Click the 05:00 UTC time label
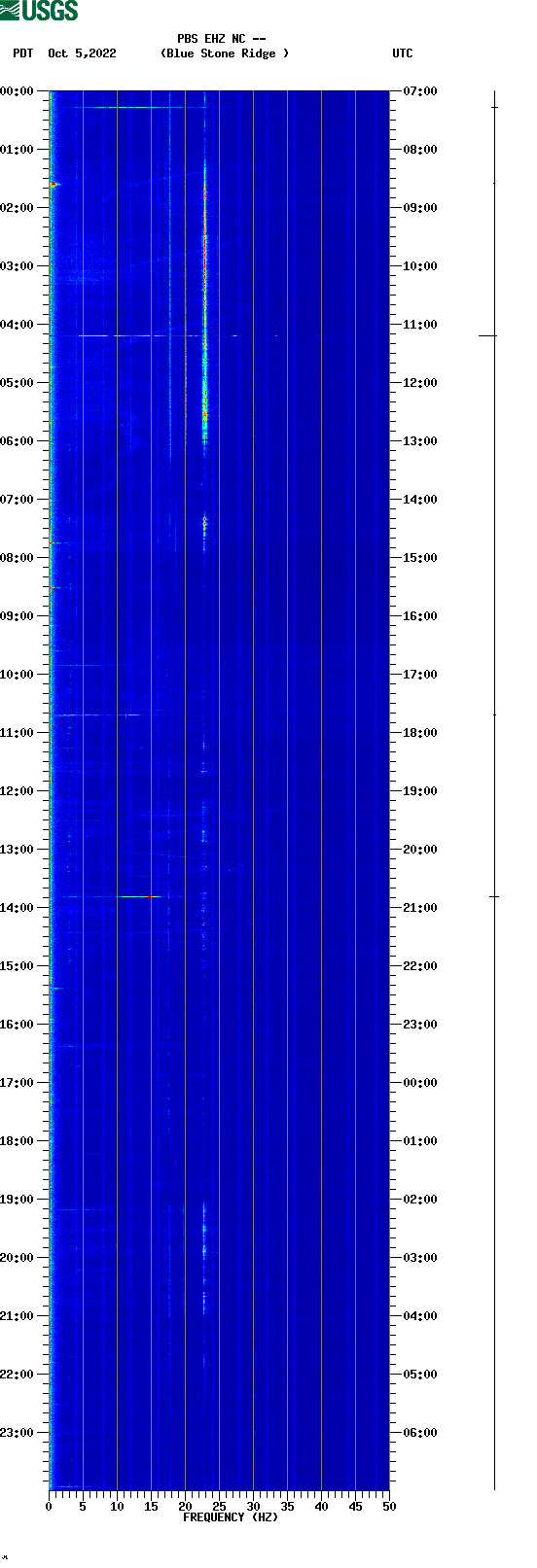537x1568 pixels. coord(420,1375)
